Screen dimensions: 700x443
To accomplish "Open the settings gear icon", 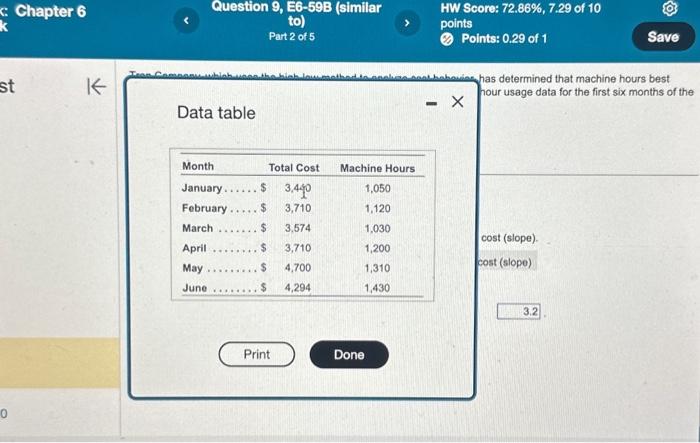I will click(670, 8).
